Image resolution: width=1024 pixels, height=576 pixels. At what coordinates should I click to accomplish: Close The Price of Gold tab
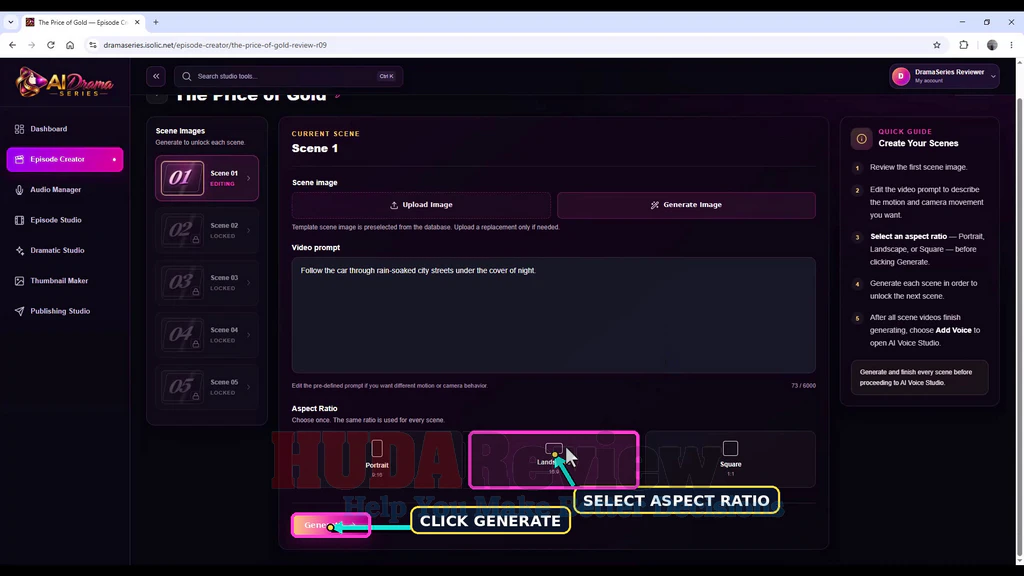(137, 22)
